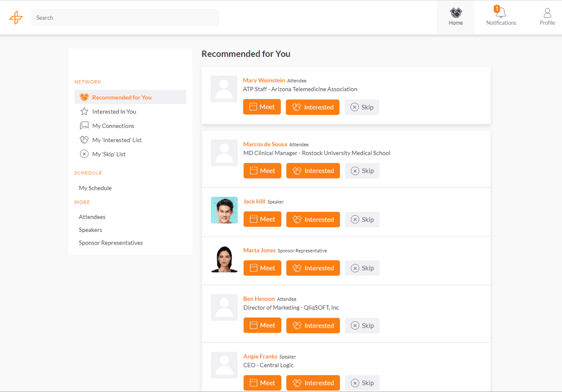Mark Interested for Jack Hill

coord(313,219)
